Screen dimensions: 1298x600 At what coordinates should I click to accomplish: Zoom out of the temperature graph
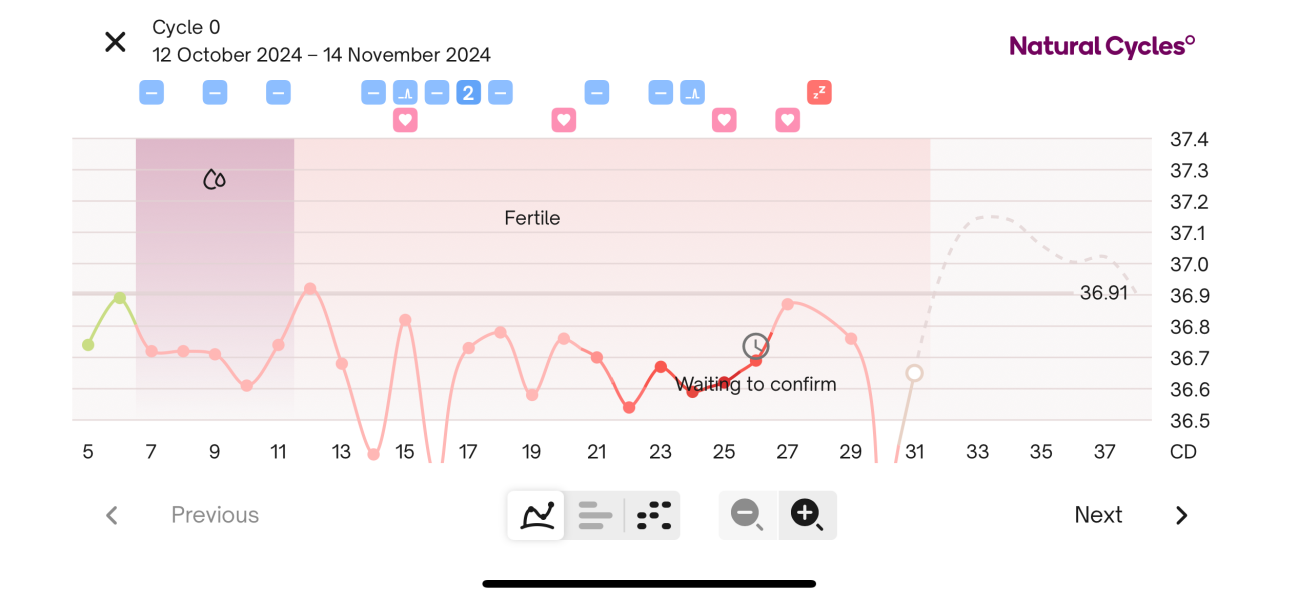[x=747, y=515]
